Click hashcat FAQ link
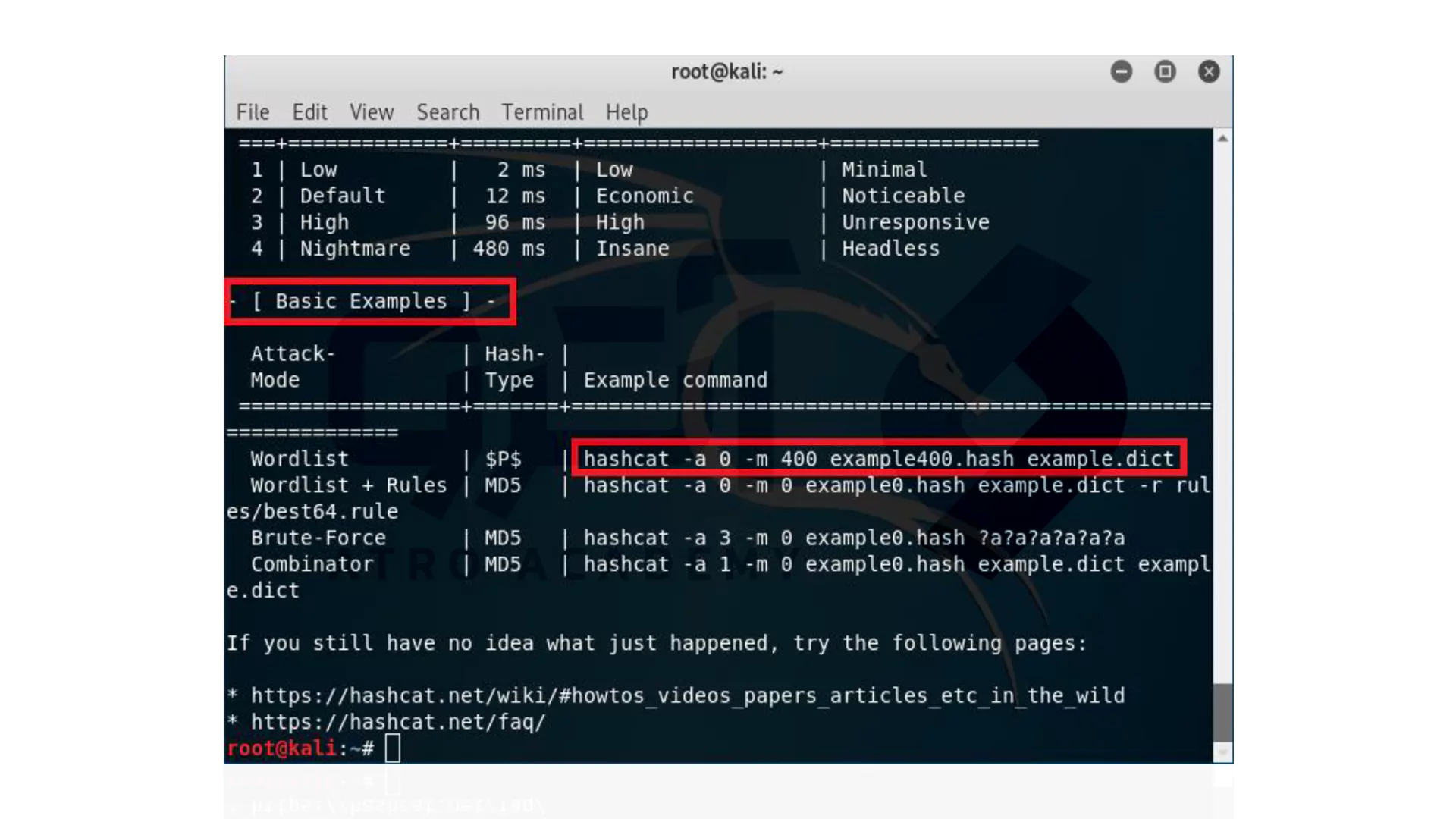1456x819 pixels. (397, 721)
